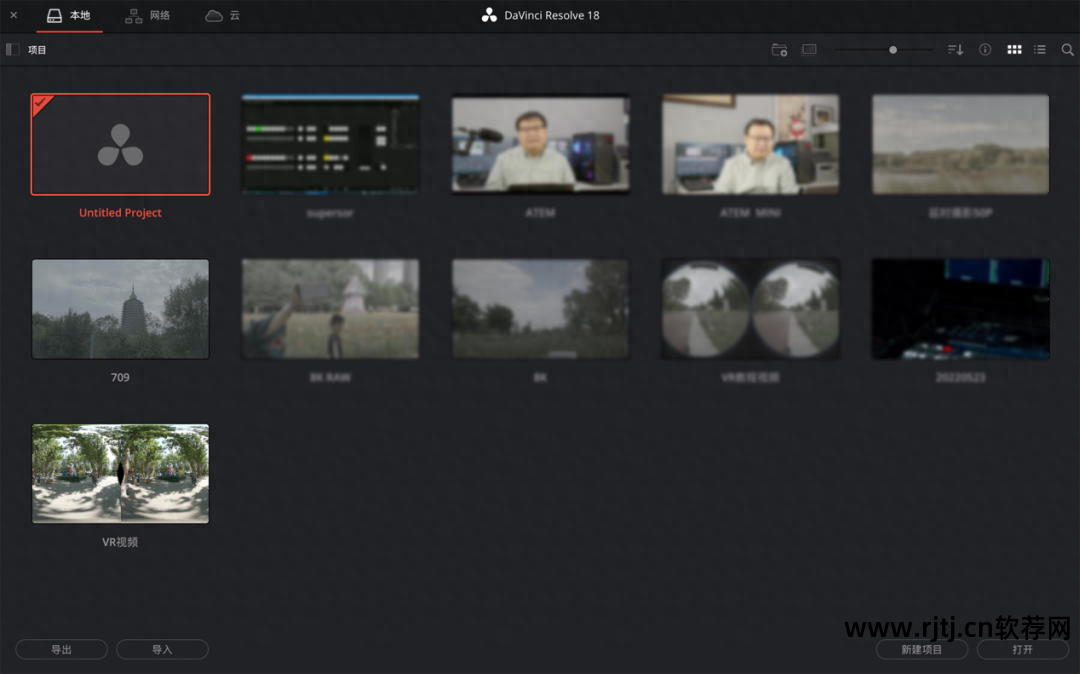Select the 本地 (Local) tab
Image resolution: width=1080 pixels, height=674 pixels.
69,16
